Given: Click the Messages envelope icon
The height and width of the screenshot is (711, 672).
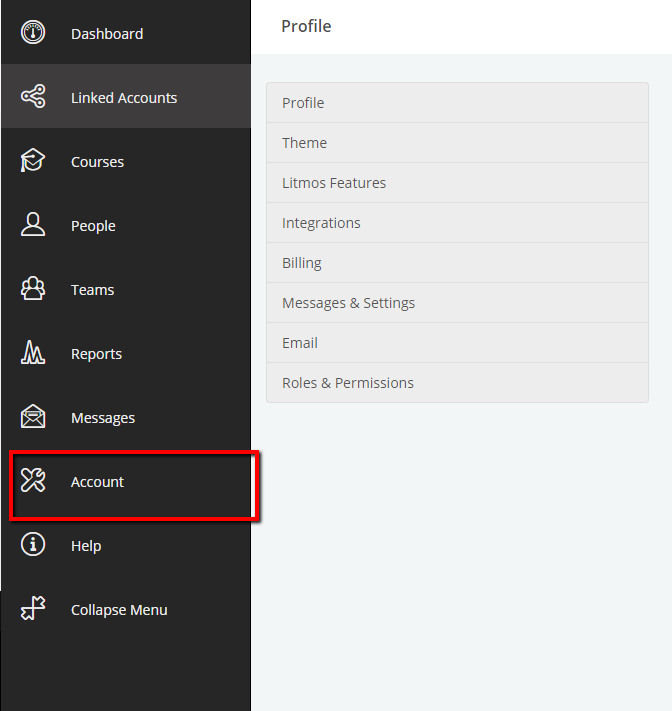Looking at the screenshot, I should [x=33, y=416].
